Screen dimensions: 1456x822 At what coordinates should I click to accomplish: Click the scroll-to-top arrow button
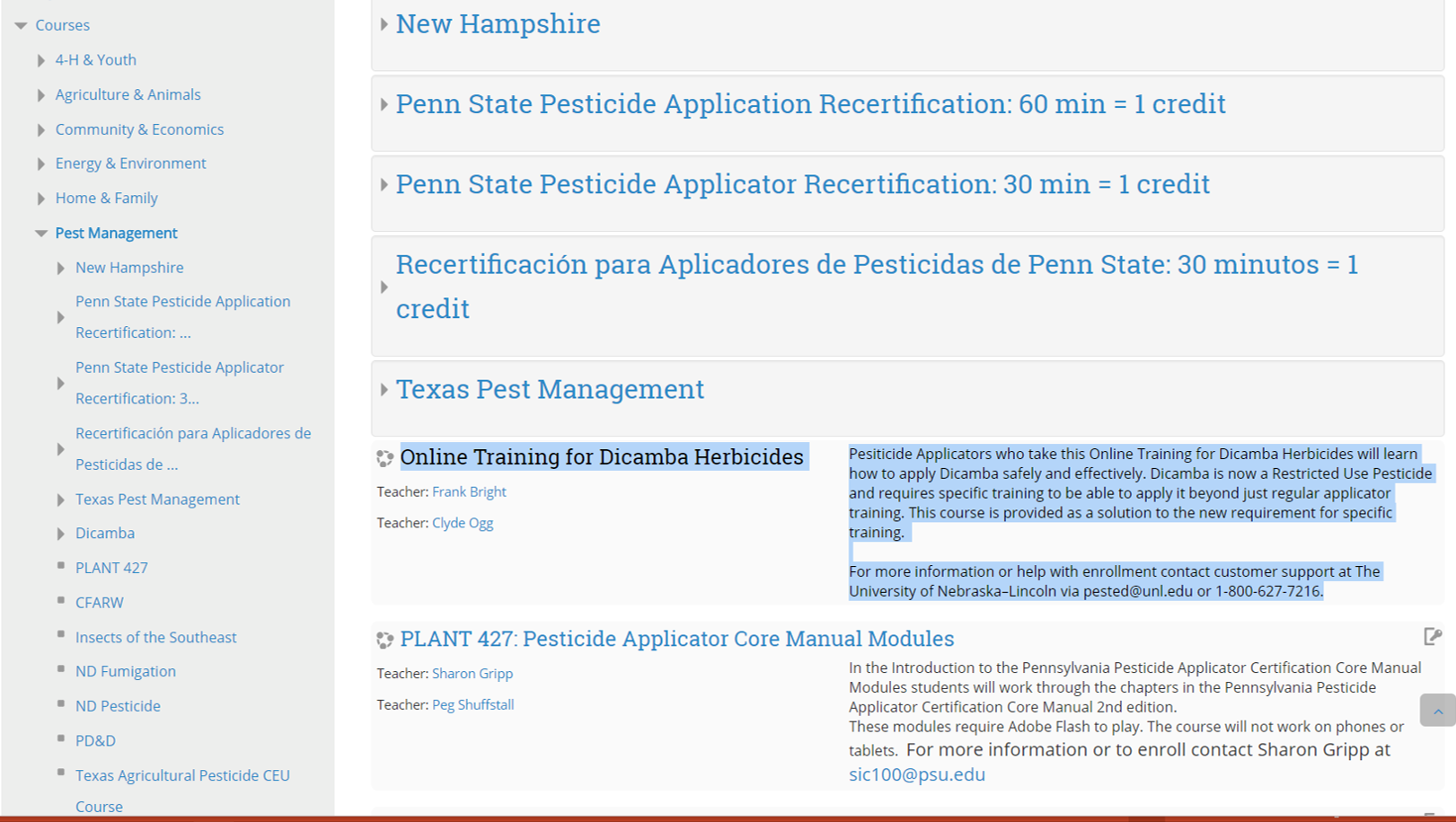click(x=1437, y=711)
